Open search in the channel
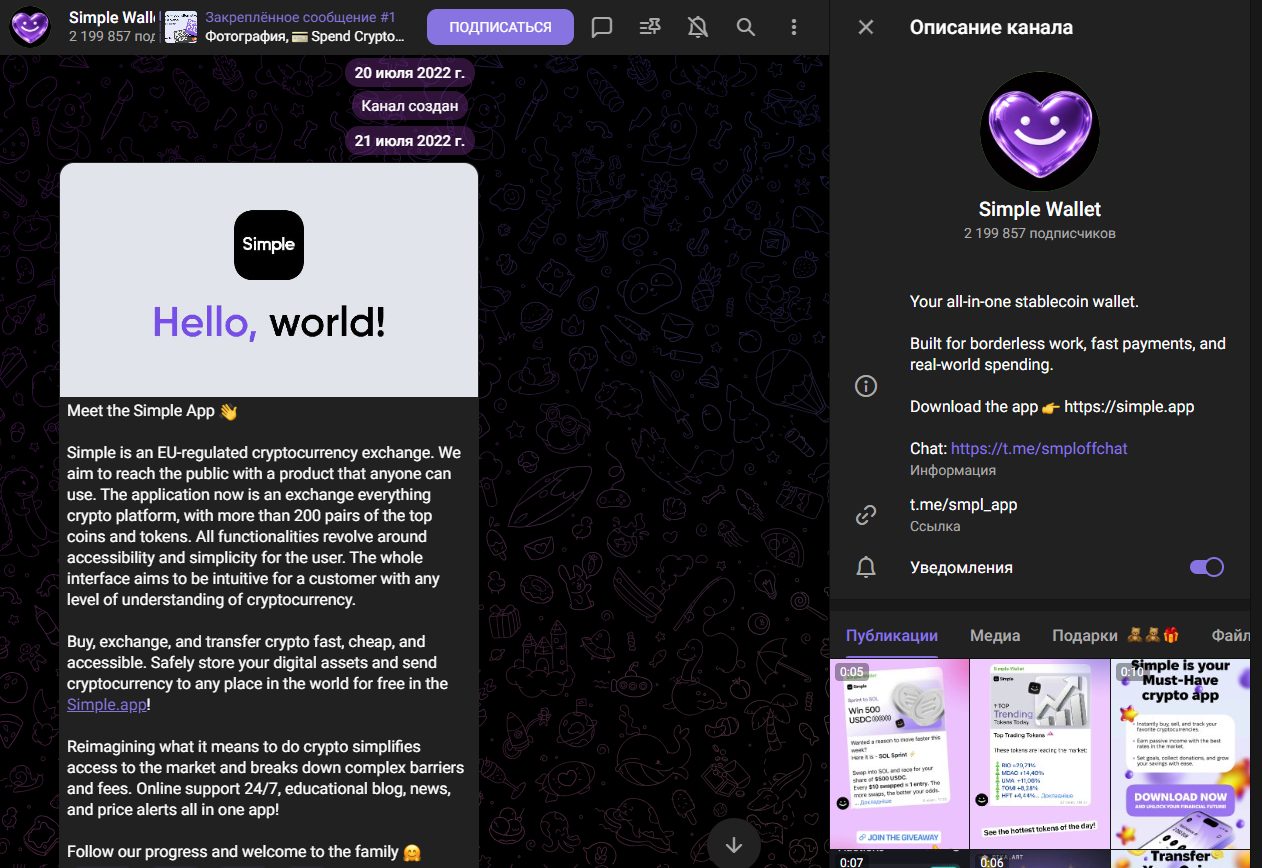This screenshot has height=868, width=1262. pyautogui.click(x=746, y=27)
